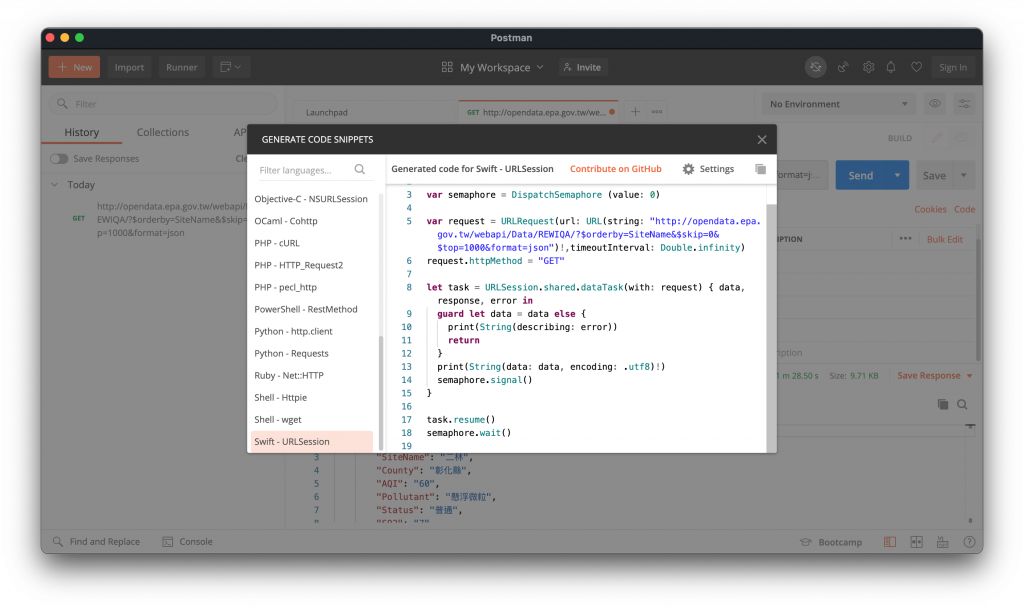Open tab options ellipsis menu
Screen dimensions: 1024x608
(656, 112)
